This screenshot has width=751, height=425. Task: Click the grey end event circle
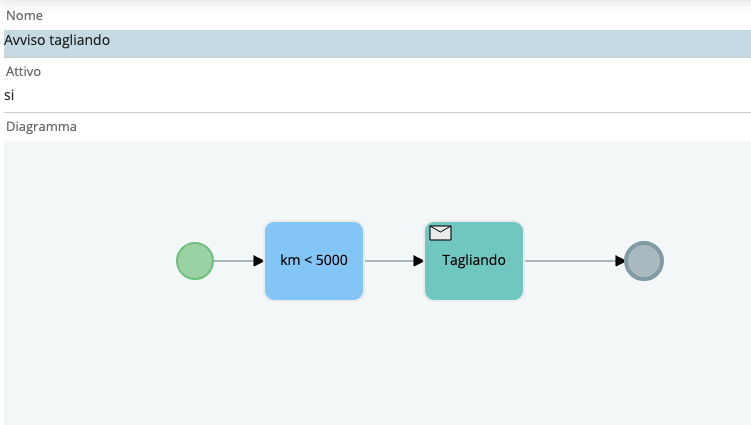pos(644,261)
